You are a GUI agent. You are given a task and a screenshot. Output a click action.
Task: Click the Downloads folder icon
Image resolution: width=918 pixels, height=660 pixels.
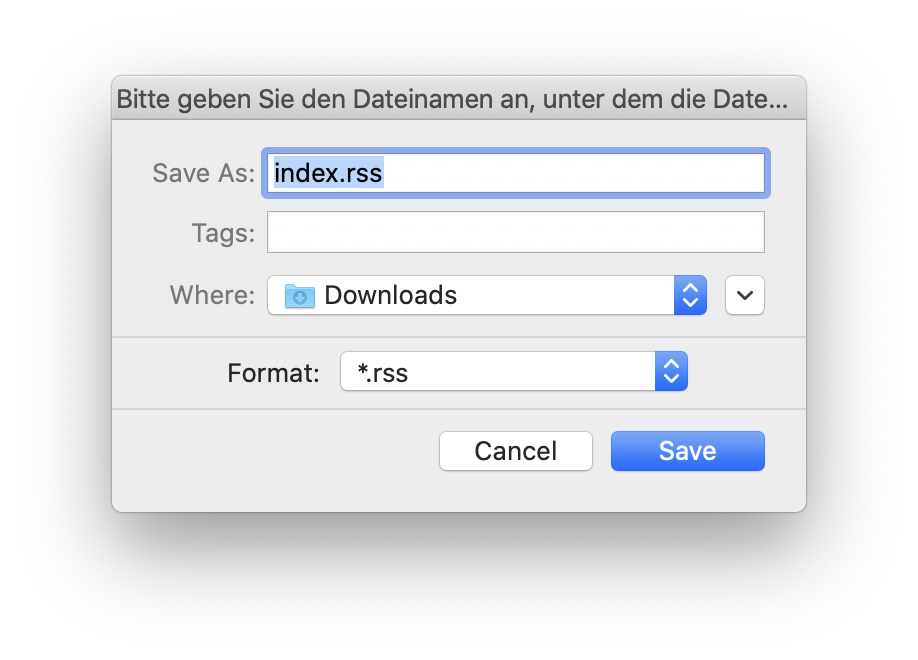[299, 296]
